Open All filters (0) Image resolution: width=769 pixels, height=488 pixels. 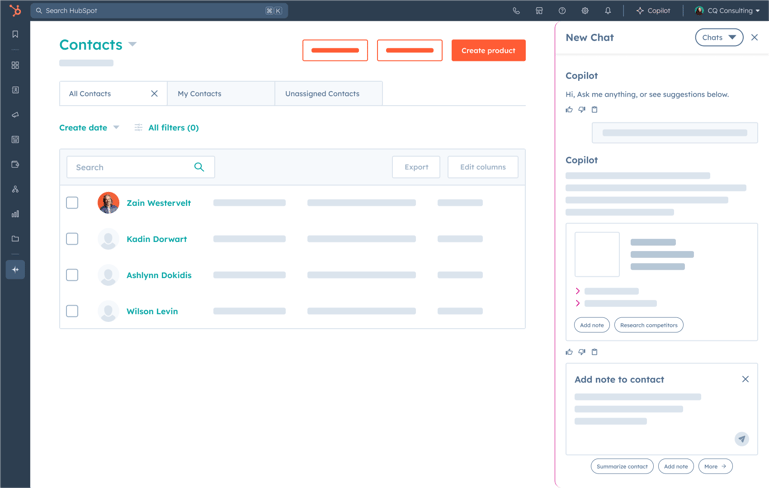(x=167, y=128)
